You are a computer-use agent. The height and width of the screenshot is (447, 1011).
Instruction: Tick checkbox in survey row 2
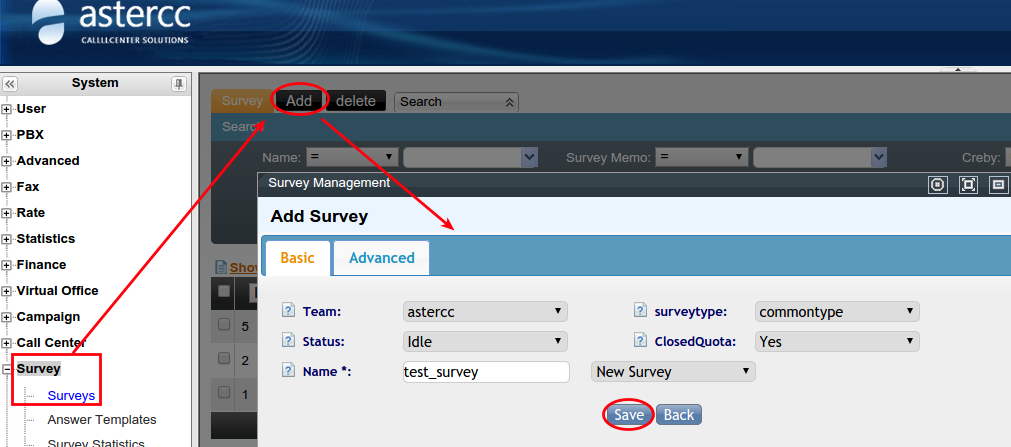click(x=224, y=359)
